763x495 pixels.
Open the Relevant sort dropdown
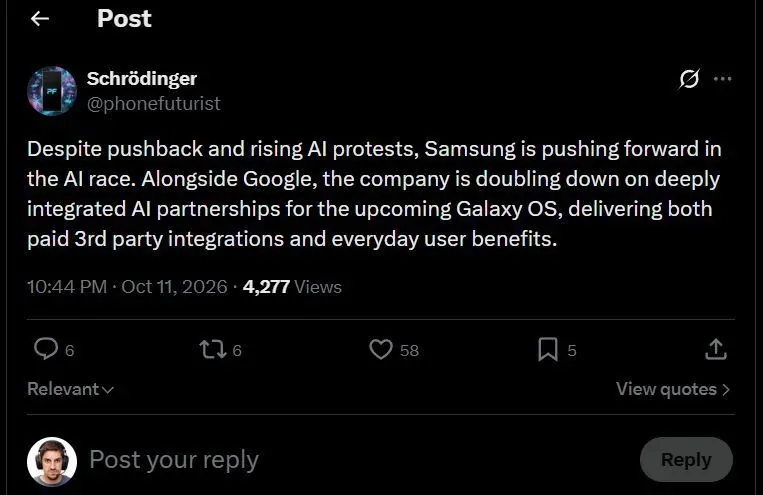click(71, 389)
